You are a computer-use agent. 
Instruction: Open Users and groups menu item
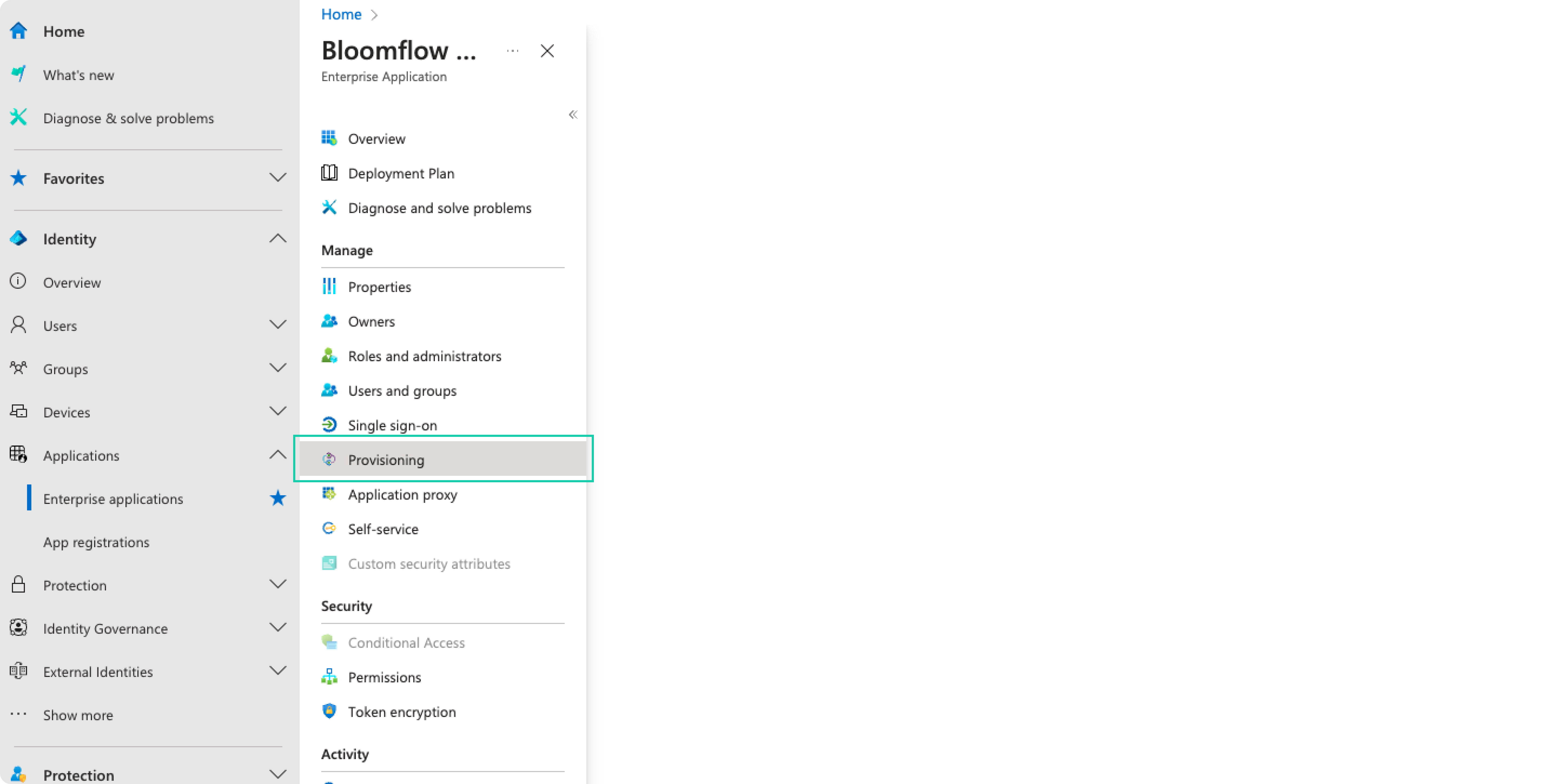(402, 391)
